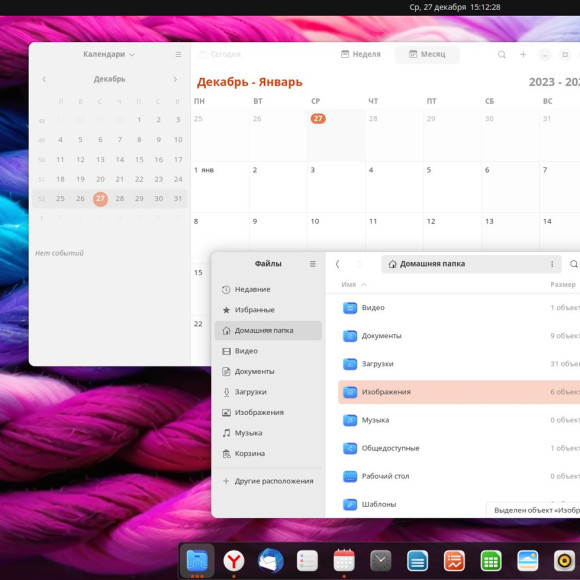Open the Calendar sidebar hamburger menu
The height and width of the screenshot is (580, 580).
178,54
